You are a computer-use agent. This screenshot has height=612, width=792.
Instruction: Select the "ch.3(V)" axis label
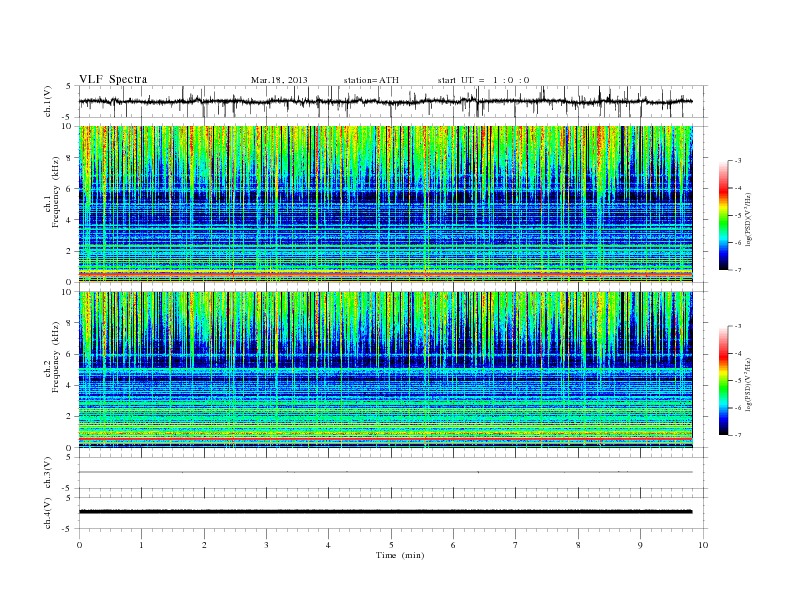(x=48, y=473)
